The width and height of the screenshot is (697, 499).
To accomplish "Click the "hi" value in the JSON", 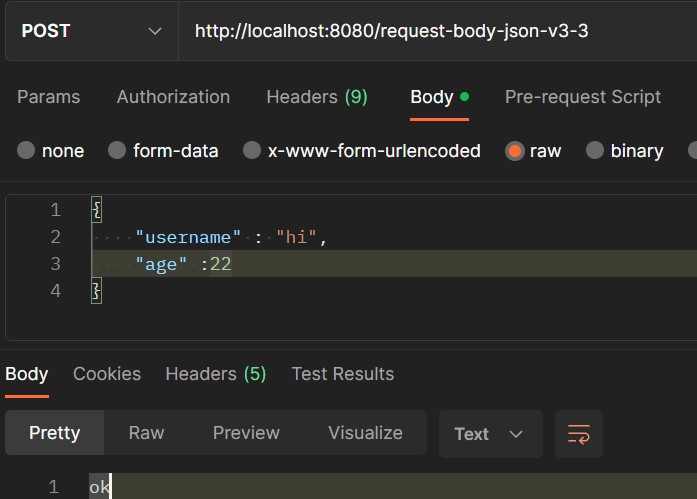I will point(296,237).
